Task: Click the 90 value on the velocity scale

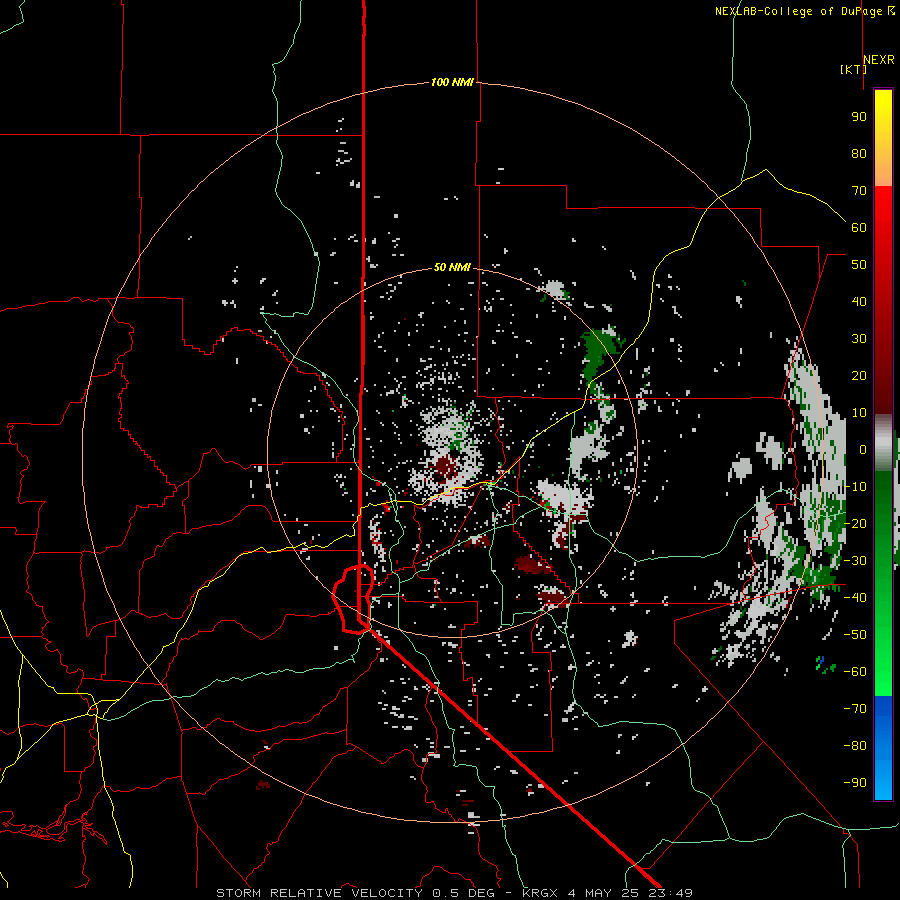Action: [859, 117]
